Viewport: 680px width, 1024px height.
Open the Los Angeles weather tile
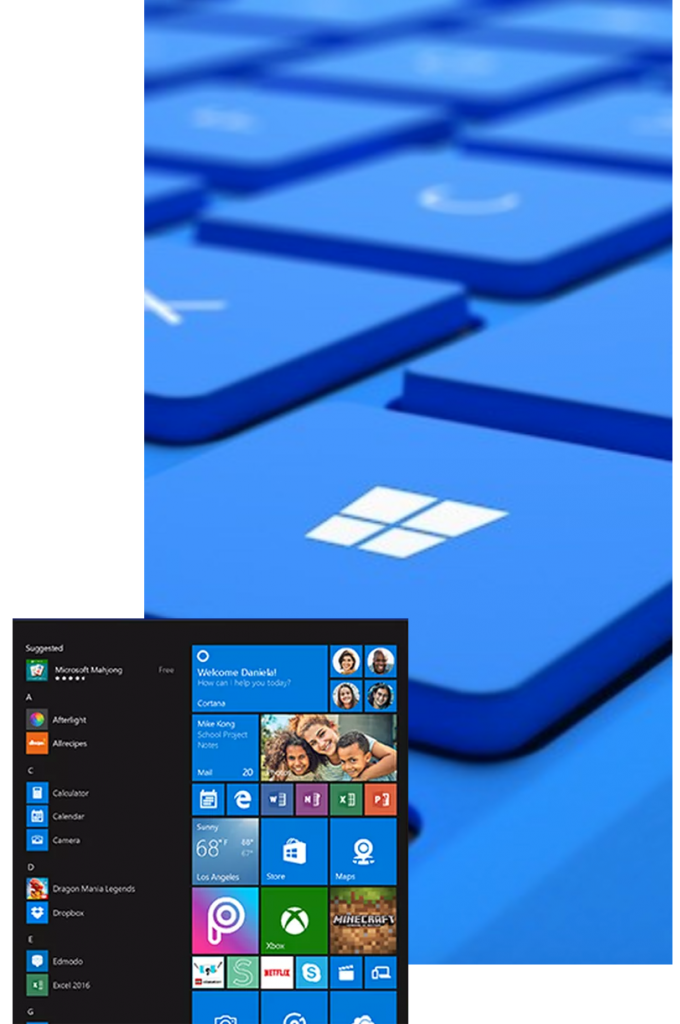225,851
